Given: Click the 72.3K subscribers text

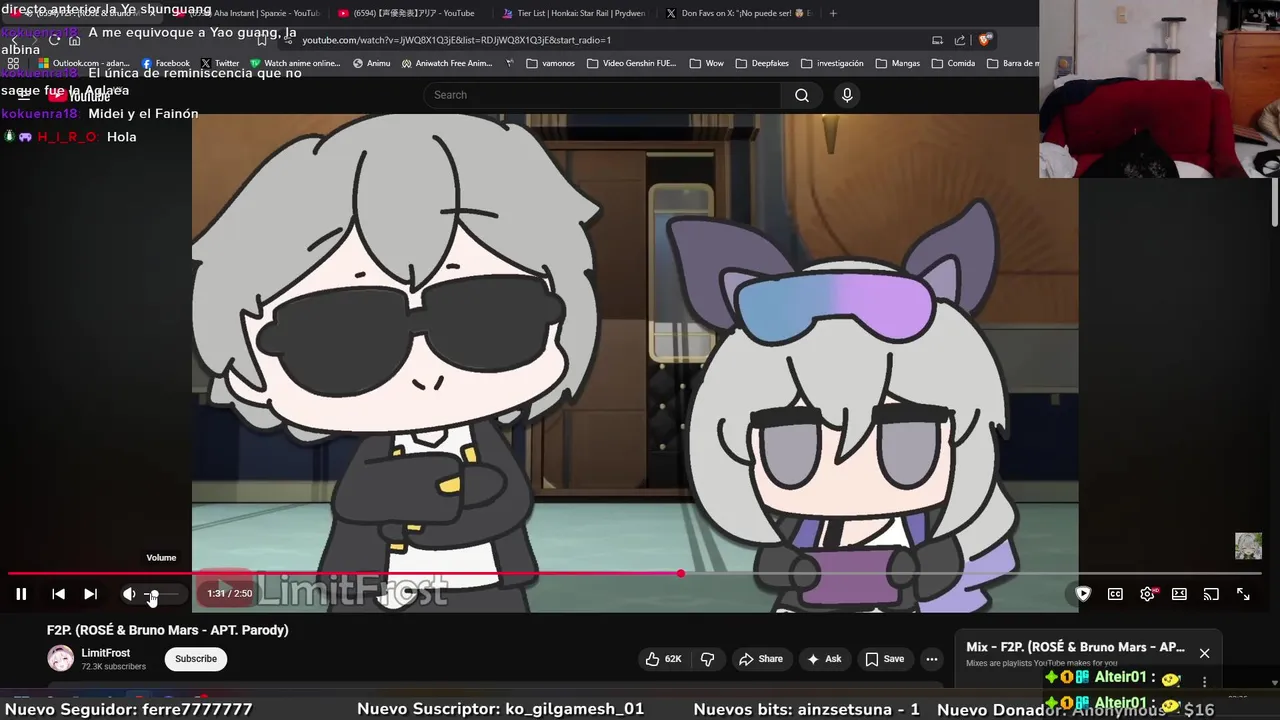Looking at the screenshot, I should (x=114, y=667).
